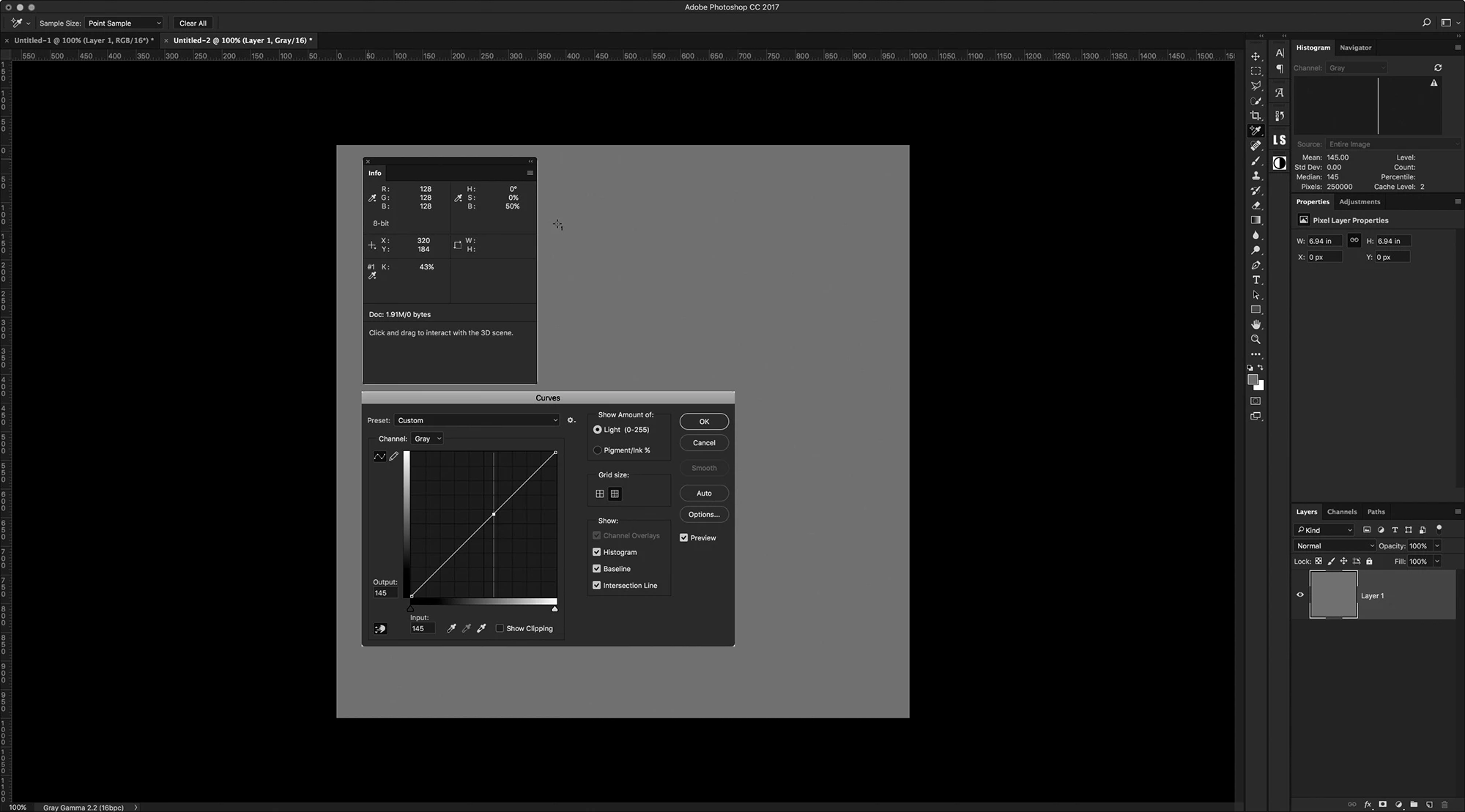The image size is (1465, 812).
Task: Click the pencil draw-curve icon in Curves
Action: [x=394, y=456]
